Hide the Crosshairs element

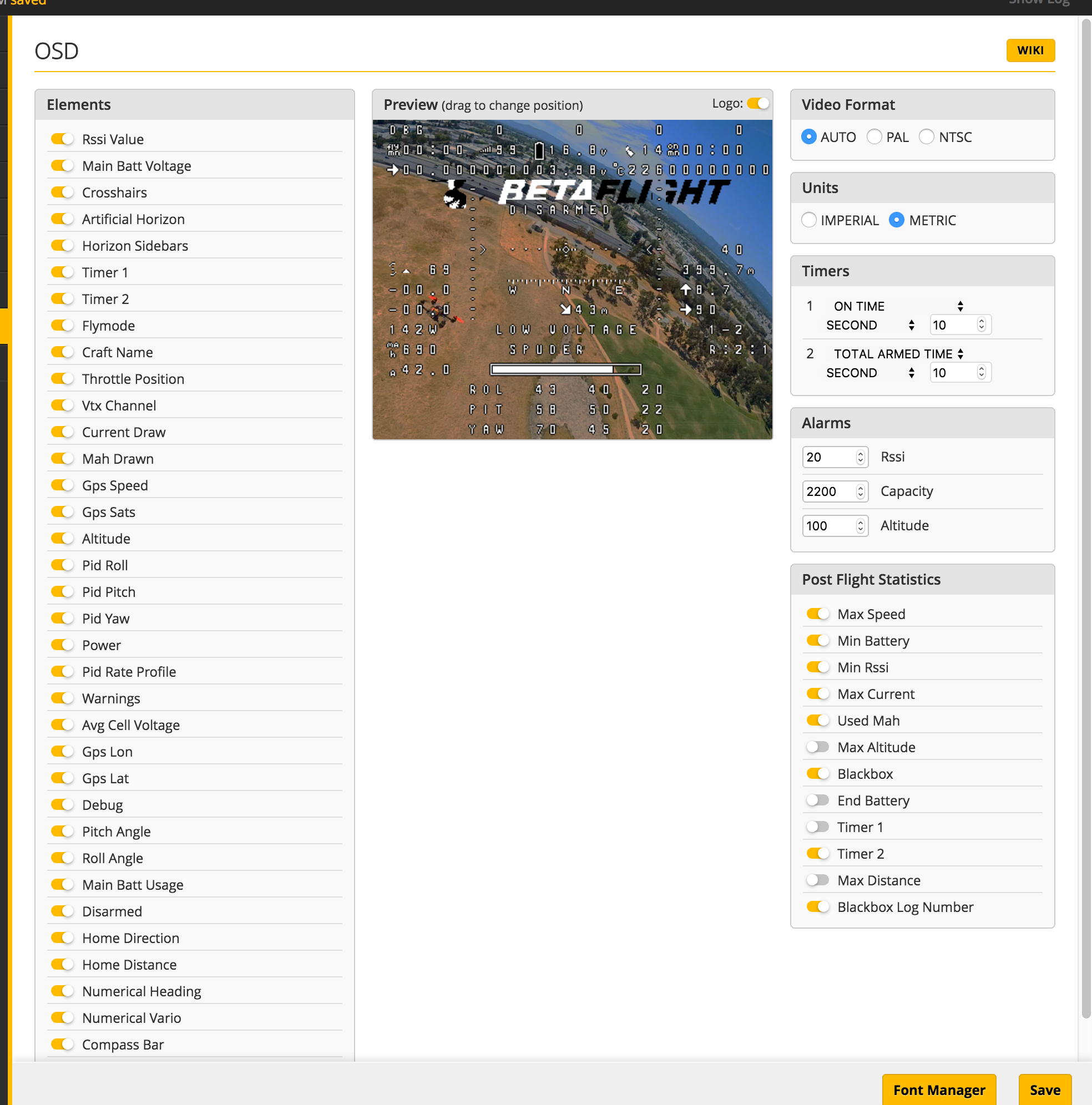(62, 192)
